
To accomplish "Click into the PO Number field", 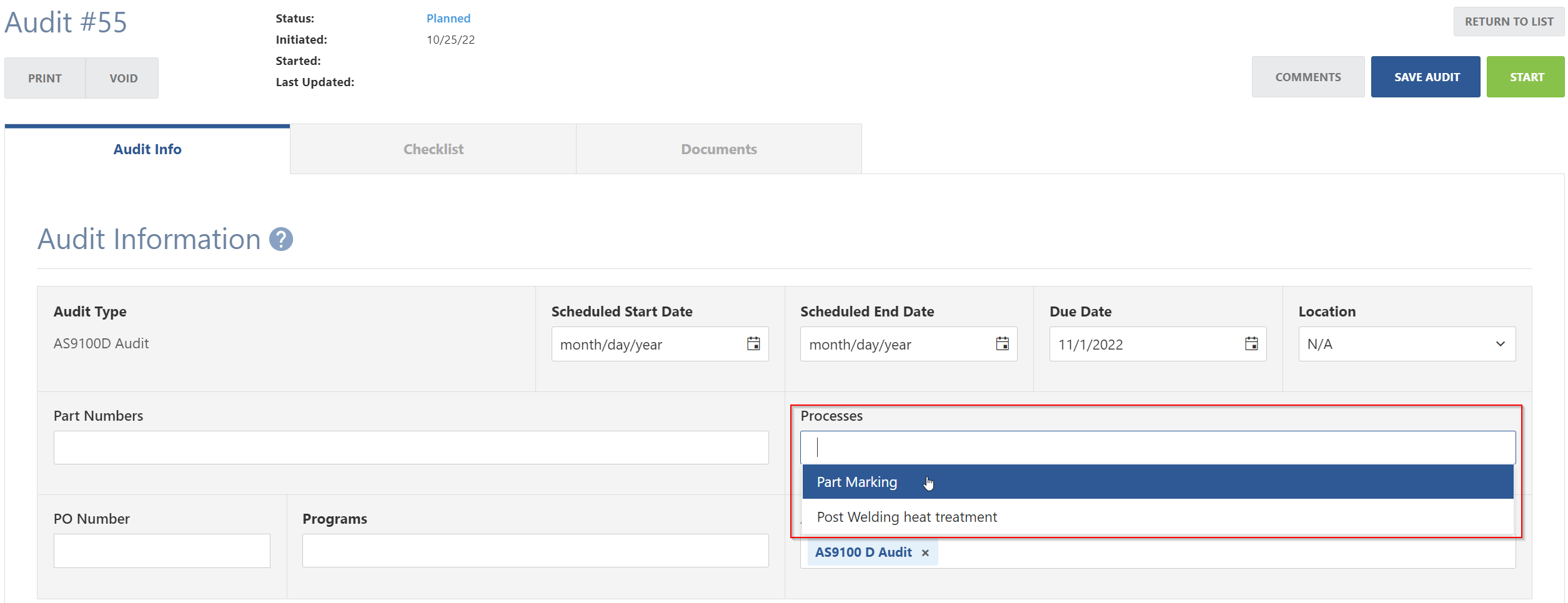I will pos(162,551).
